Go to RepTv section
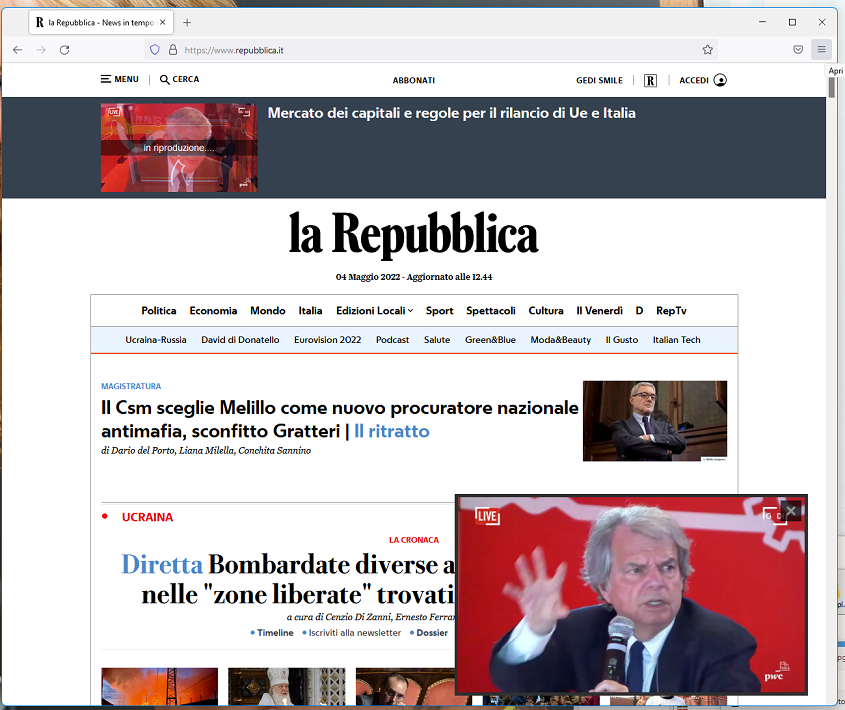 671,311
